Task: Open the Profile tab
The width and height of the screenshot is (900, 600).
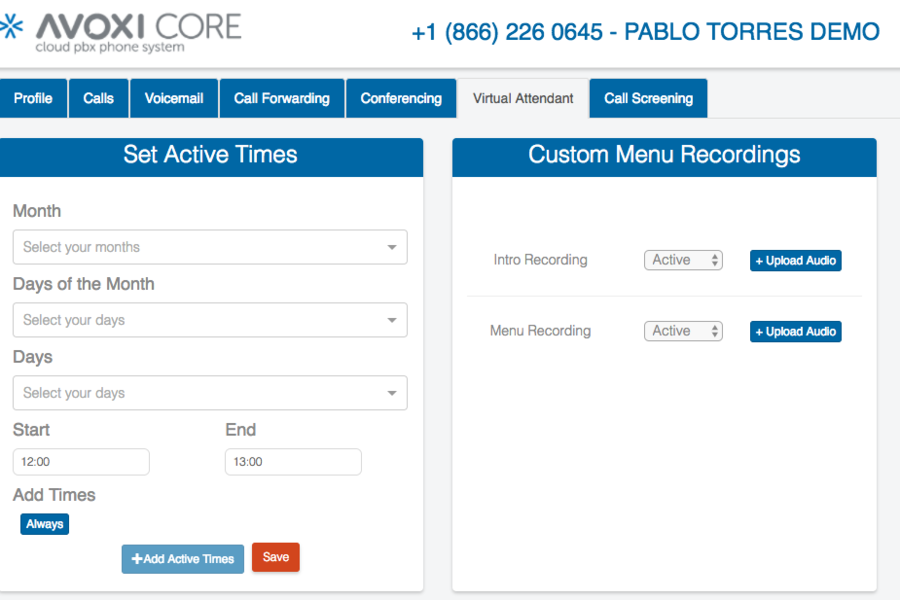Action: point(33,99)
